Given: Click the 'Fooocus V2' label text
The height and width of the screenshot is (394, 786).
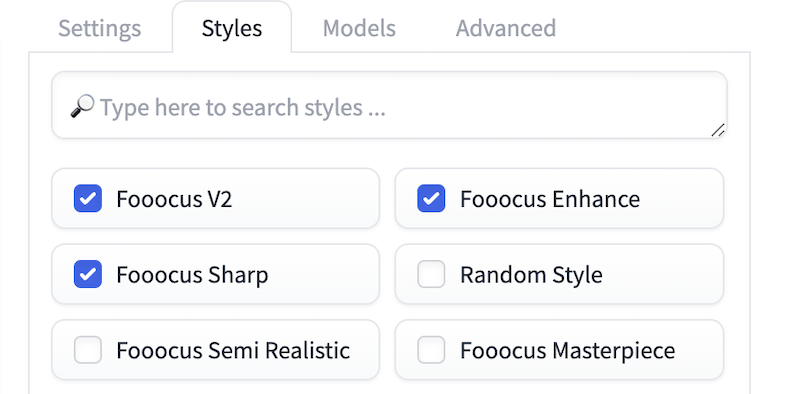Looking at the screenshot, I should pos(174,199).
